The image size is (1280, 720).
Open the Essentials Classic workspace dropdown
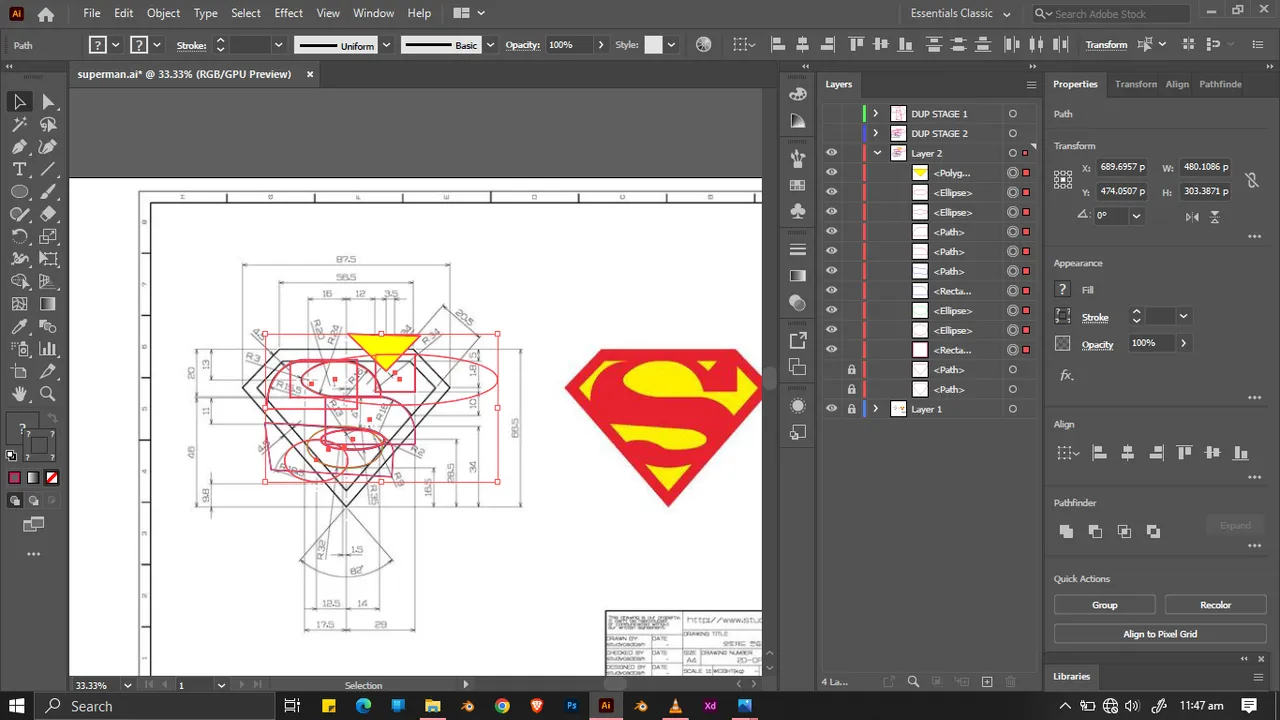click(x=960, y=14)
